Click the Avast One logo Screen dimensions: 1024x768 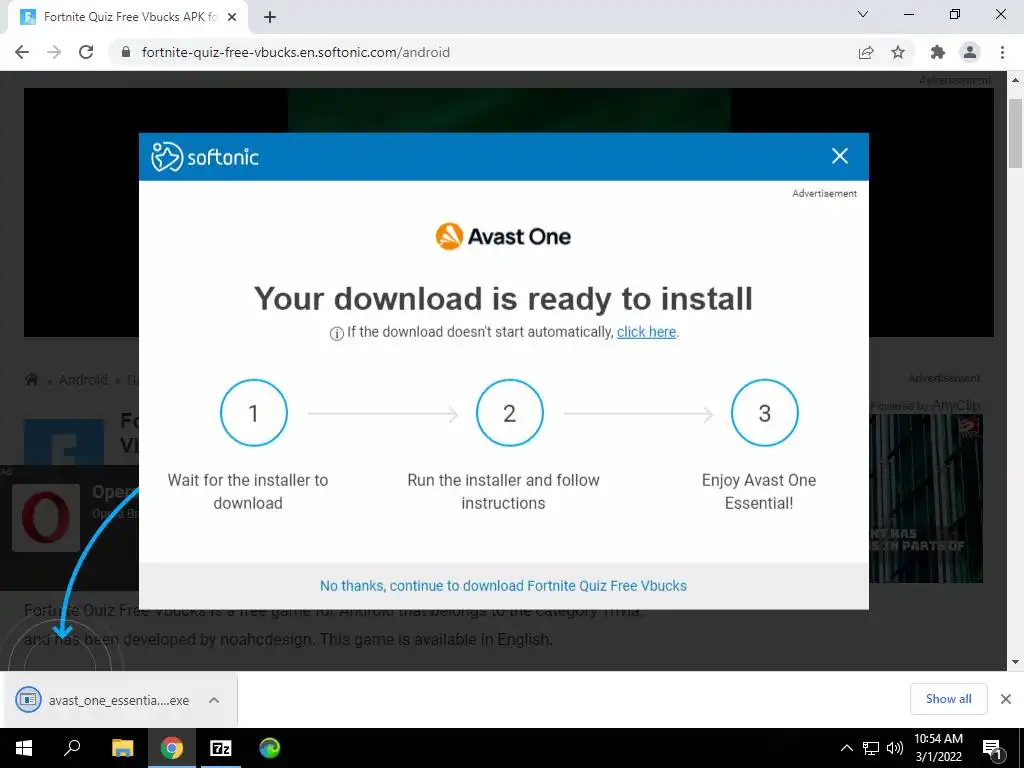(x=503, y=236)
